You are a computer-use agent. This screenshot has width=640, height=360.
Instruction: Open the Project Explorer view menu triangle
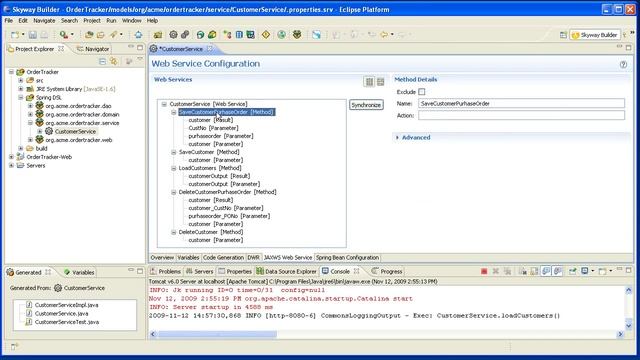(140, 60)
